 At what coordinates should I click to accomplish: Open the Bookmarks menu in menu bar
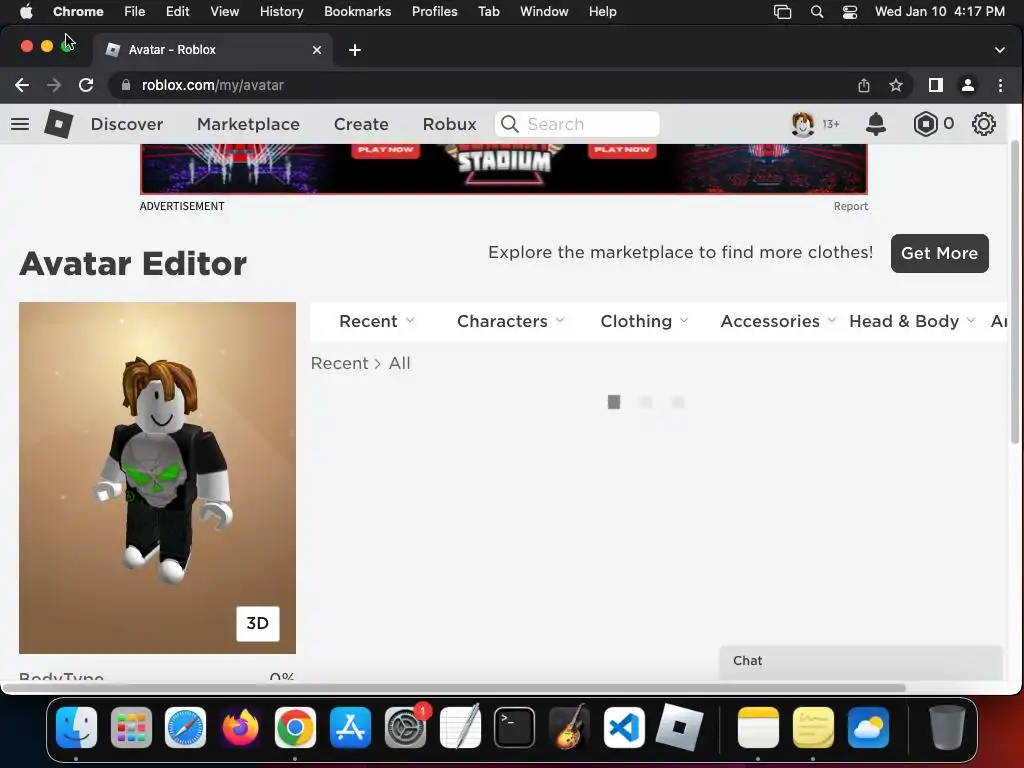(357, 12)
